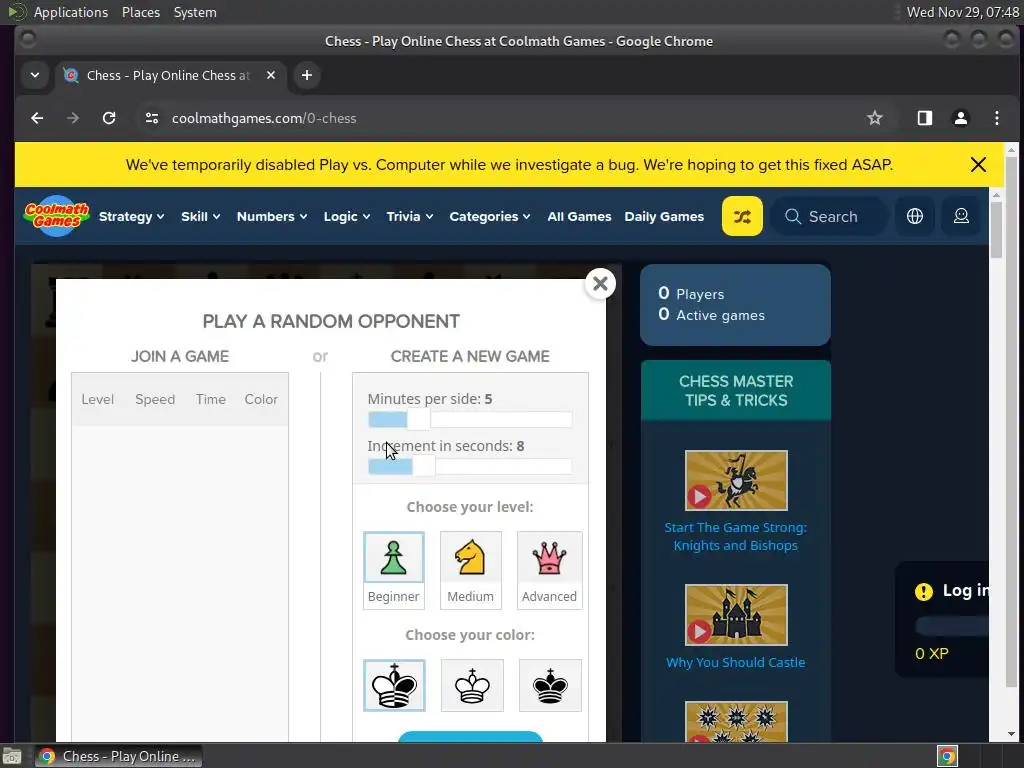Expand the Skill menu
The image size is (1024, 768).
[x=200, y=217]
